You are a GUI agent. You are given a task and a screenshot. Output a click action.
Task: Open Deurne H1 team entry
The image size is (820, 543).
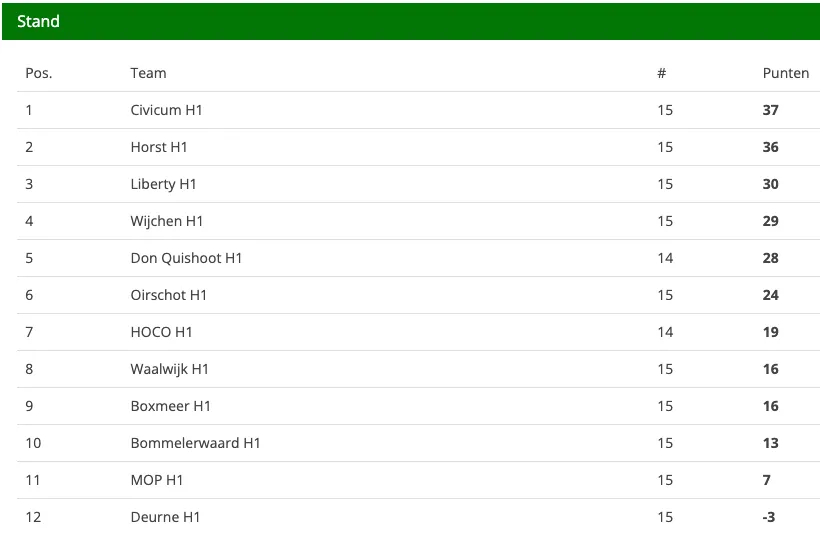pyautogui.click(x=165, y=517)
